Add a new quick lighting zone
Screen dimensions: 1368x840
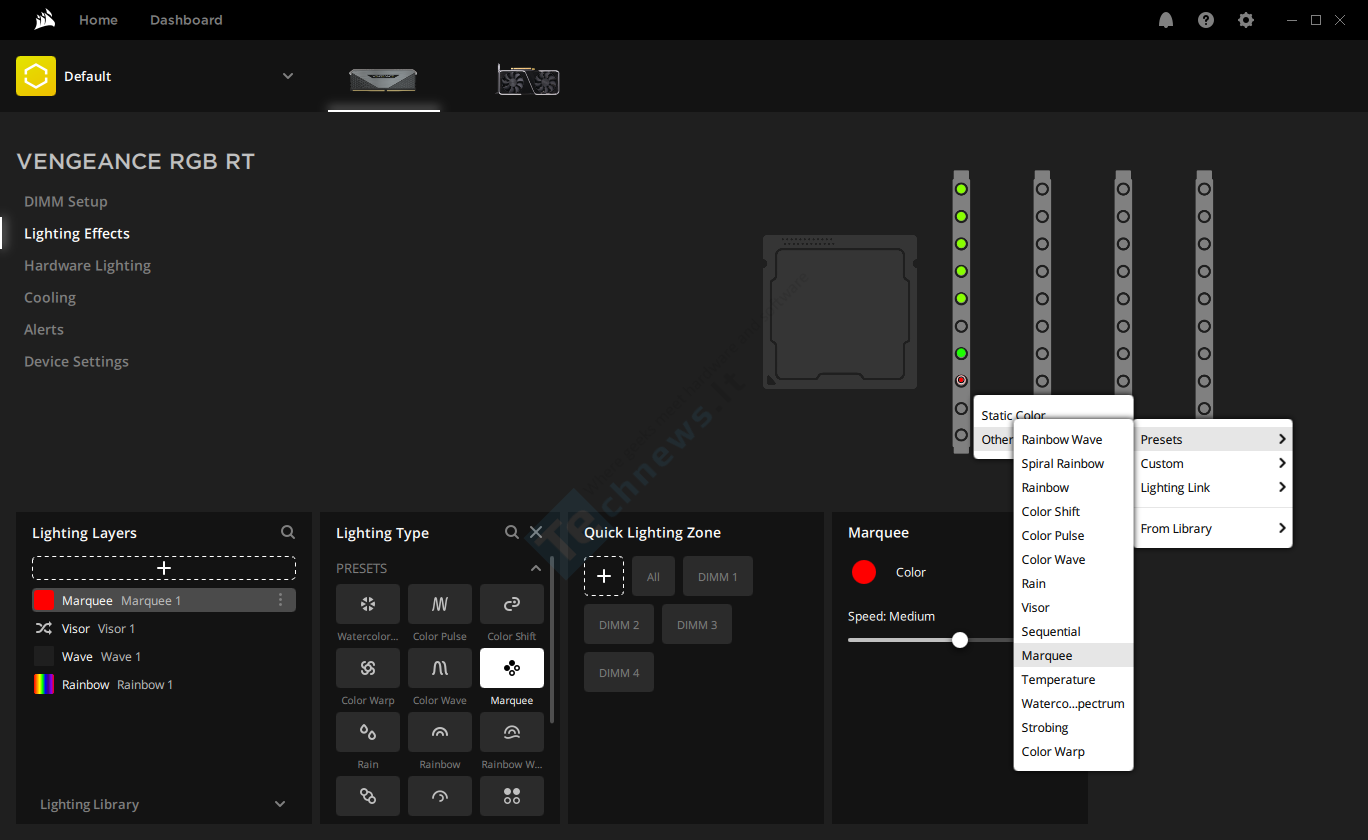(x=604, y=576)
